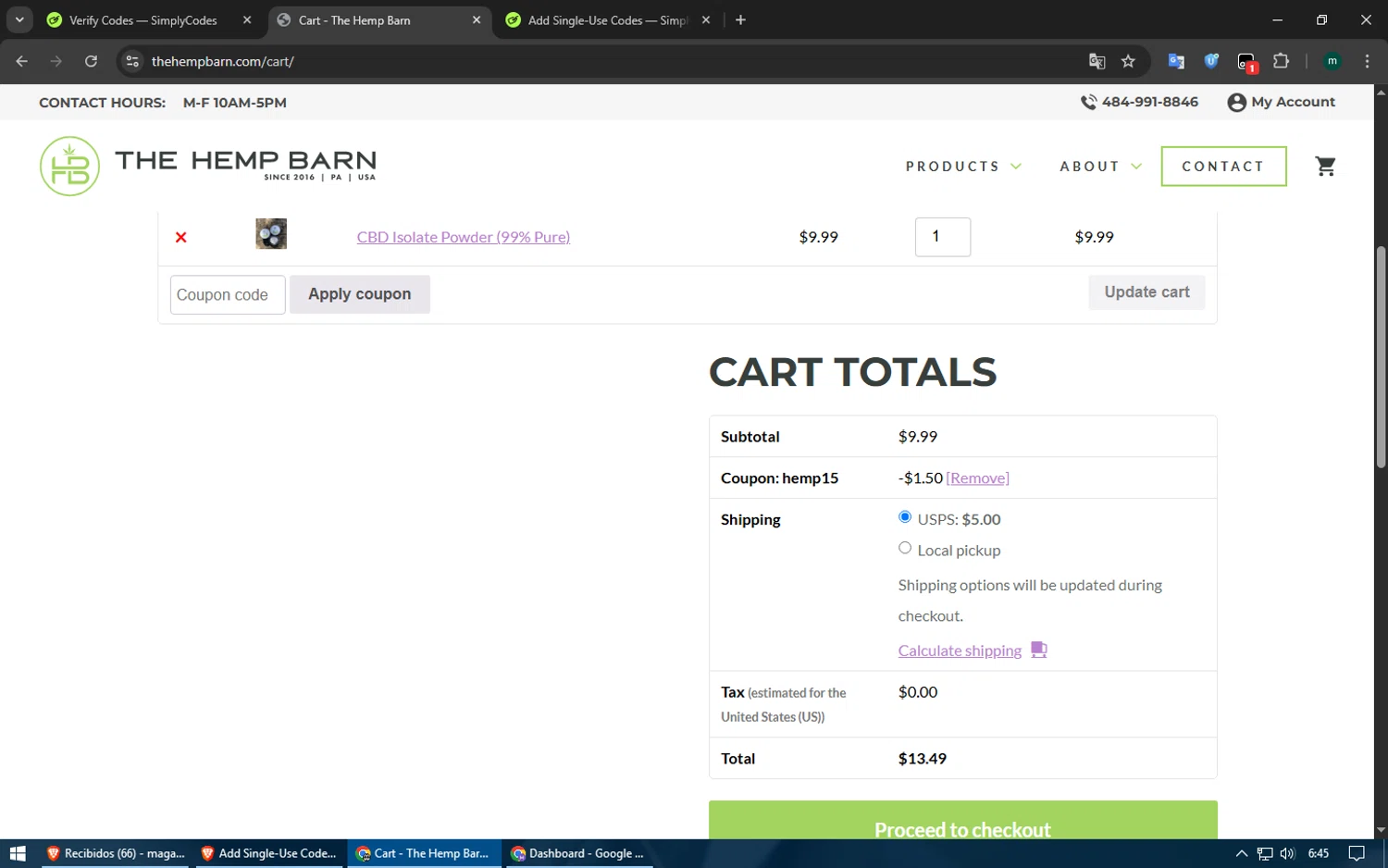Image resolution: width=1388 pixels, height=868 pixels.
Task: Select the USPS $5.00 shipping option
Action: coord(905,517)
